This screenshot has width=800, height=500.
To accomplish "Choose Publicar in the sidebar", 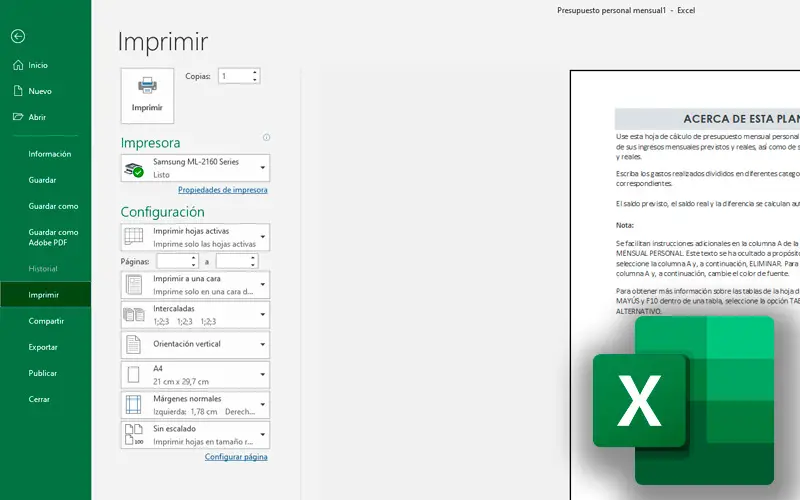I will (42, 373).
